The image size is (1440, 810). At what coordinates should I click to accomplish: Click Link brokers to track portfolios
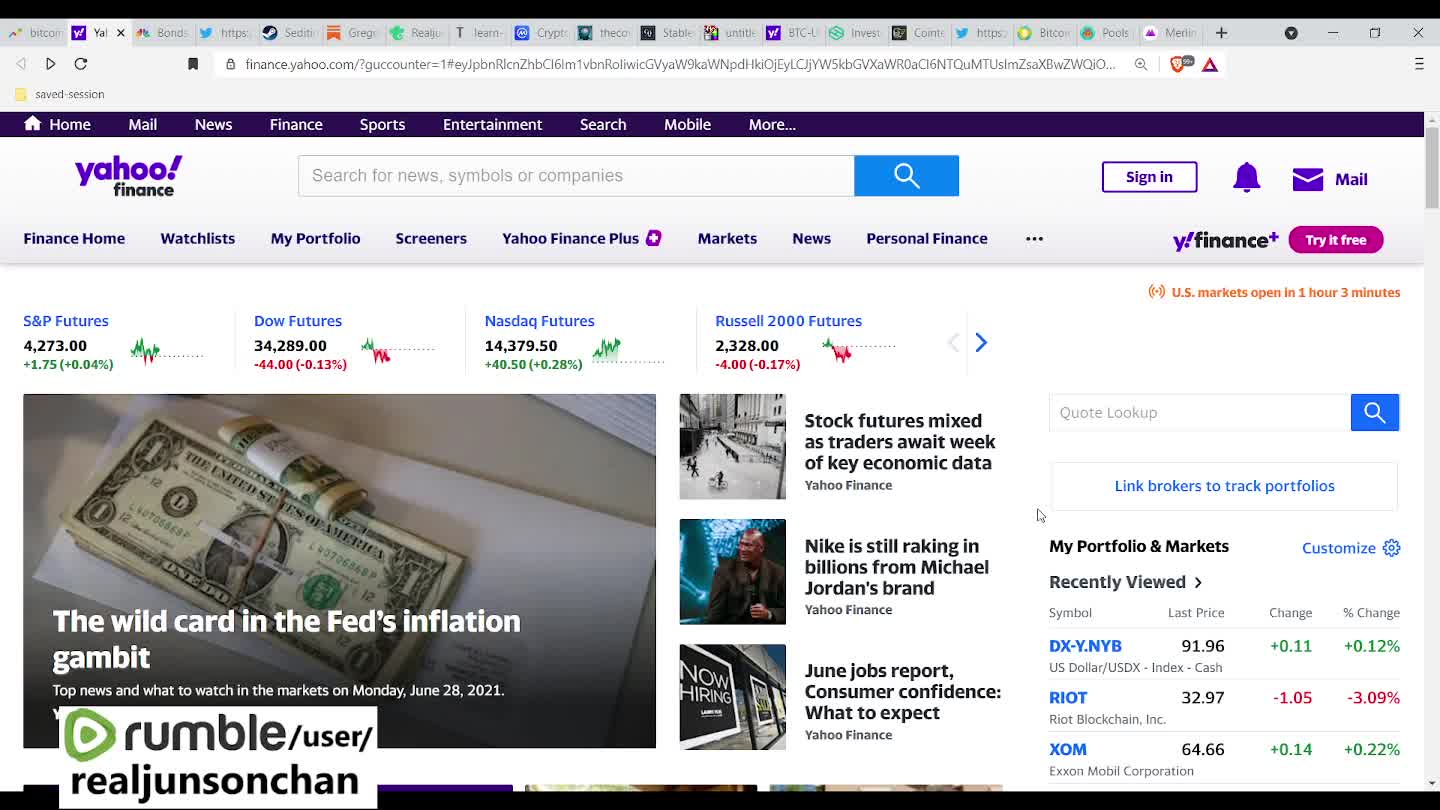pos(1224,486)
